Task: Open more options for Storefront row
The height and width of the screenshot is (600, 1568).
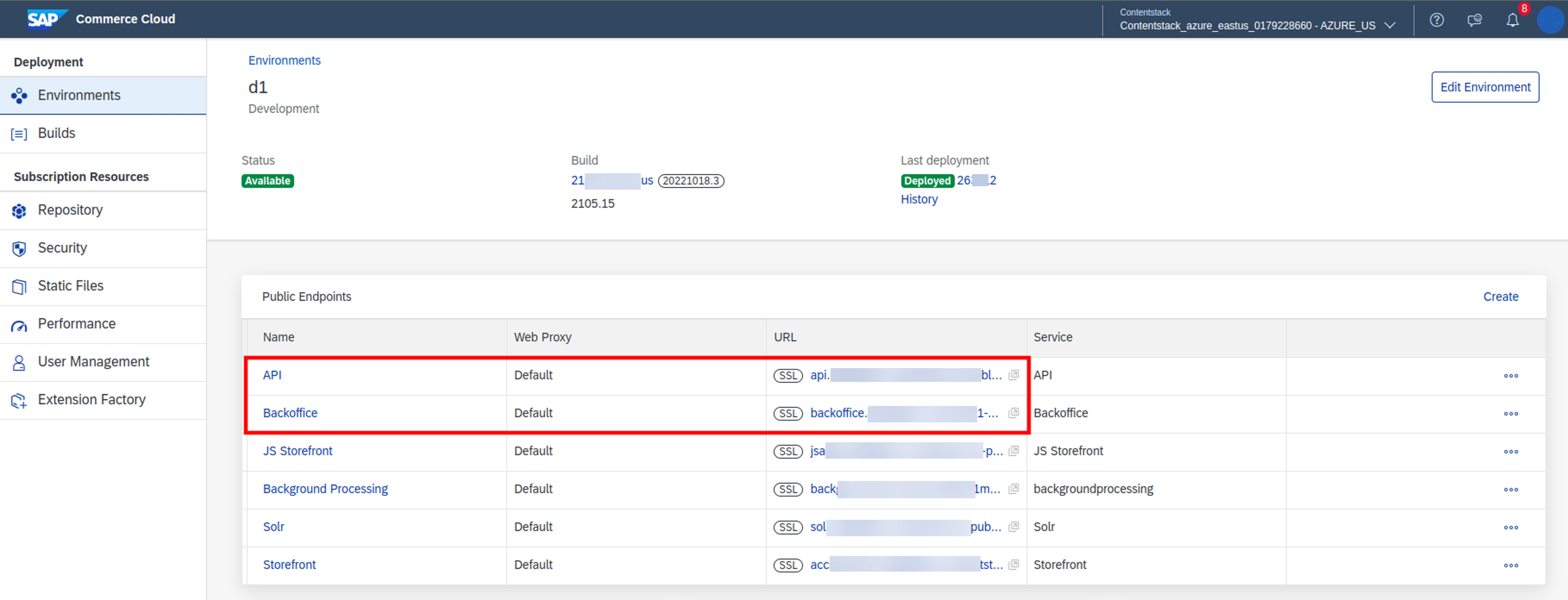Action: click(x=1511, y=565)
